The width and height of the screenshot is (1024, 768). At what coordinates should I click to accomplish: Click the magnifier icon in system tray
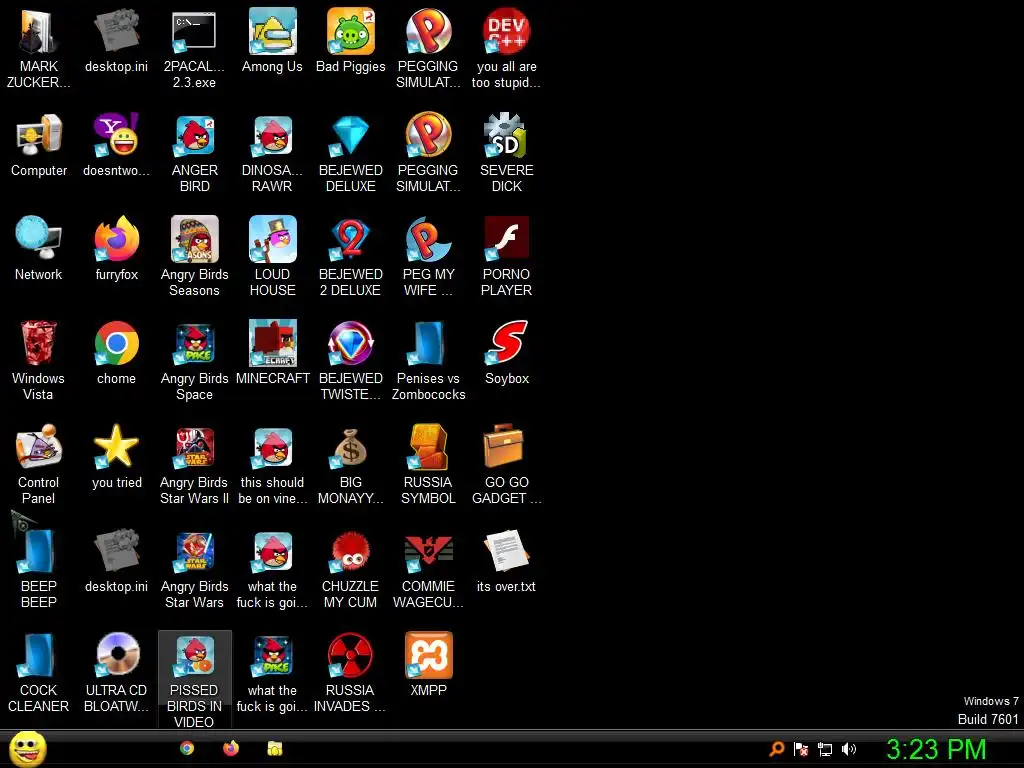(776, 749)
